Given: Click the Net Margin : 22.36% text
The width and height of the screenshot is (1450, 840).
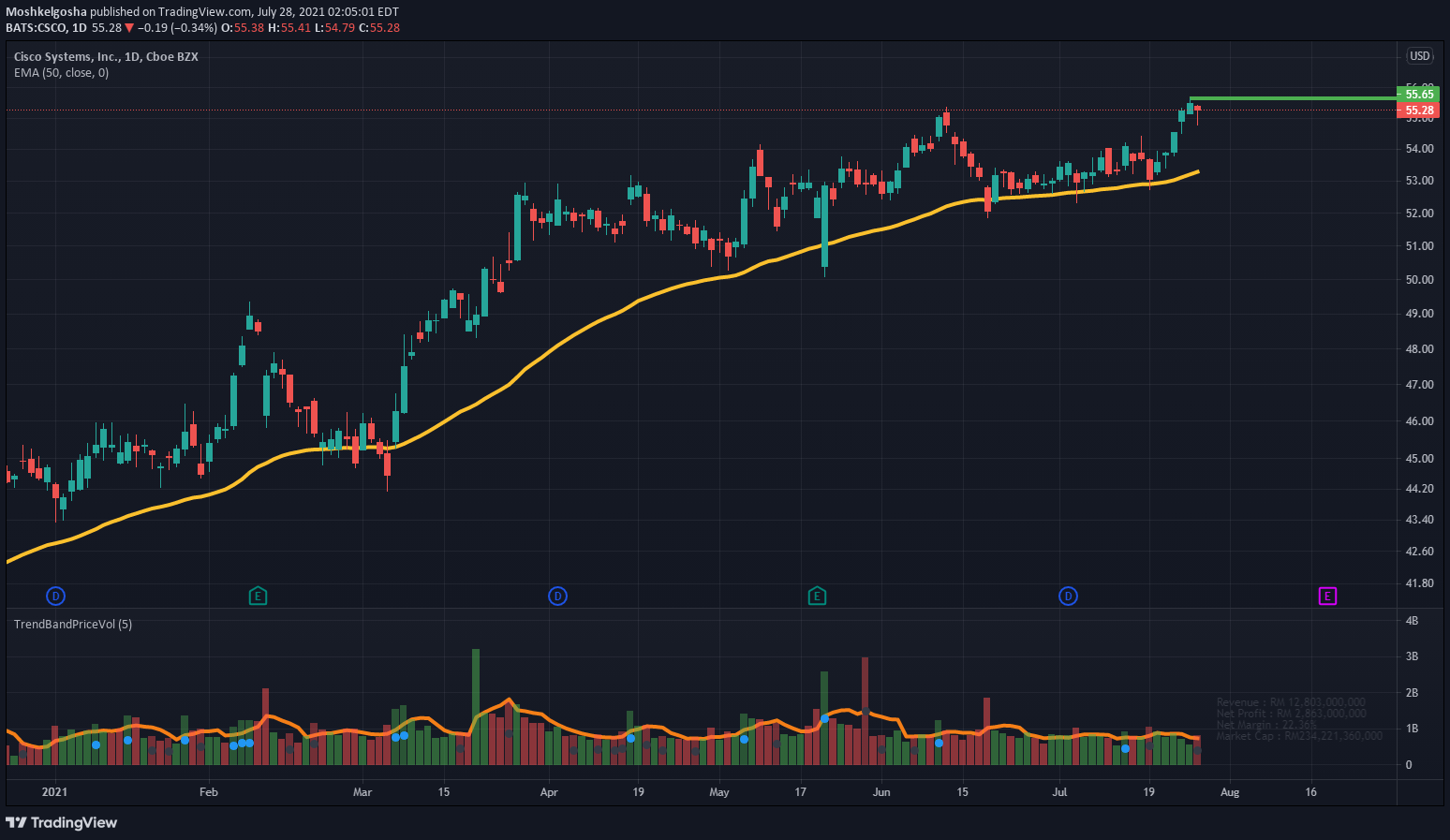Looking at the screenshot, I should click(x=1266, y=725).
